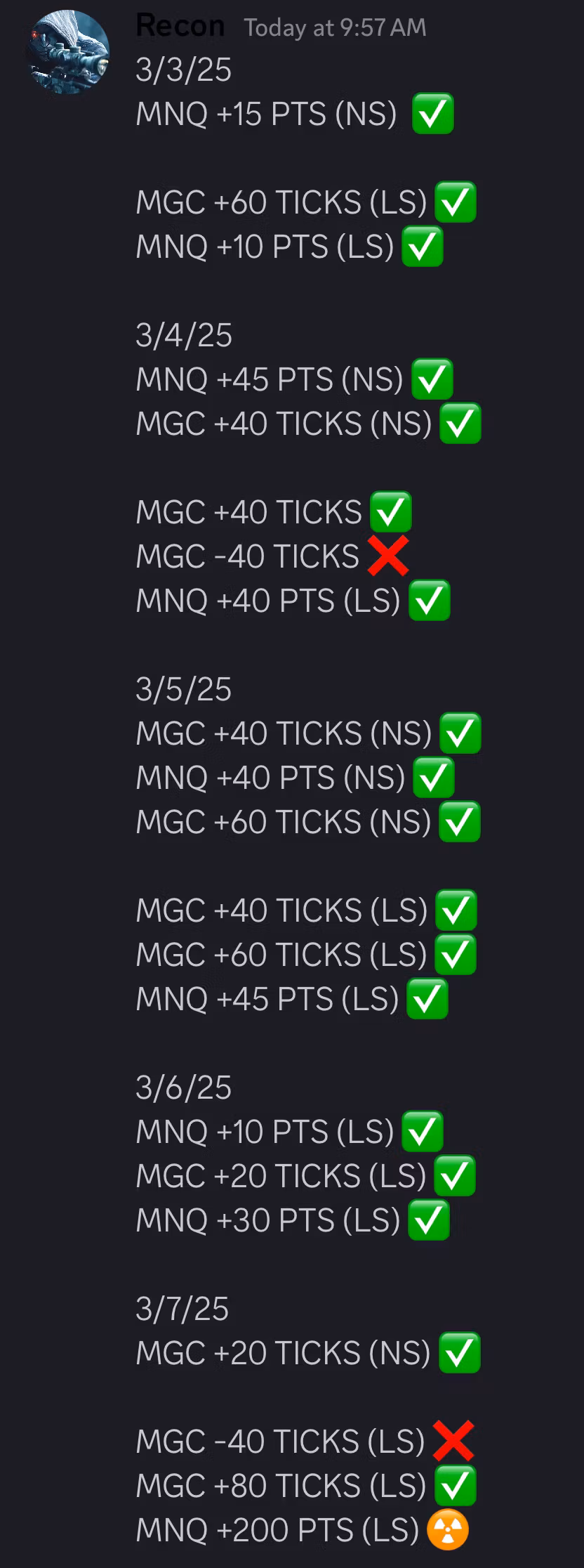Click the check mark beside MGC +60 TICKS (NS)
The height and width of the screenshot is (1568, 584).
click(x=460, y=822)
